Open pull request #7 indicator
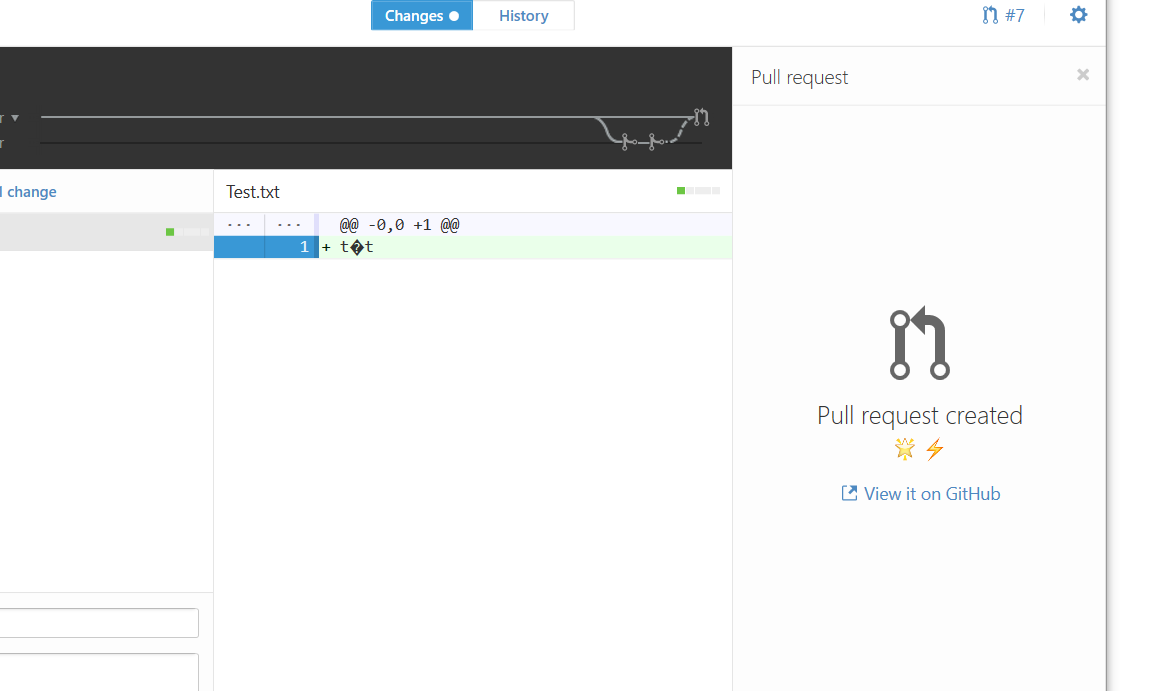Image resolution: width=1157 pixels, height=691 pixels. coord(1003,15)
